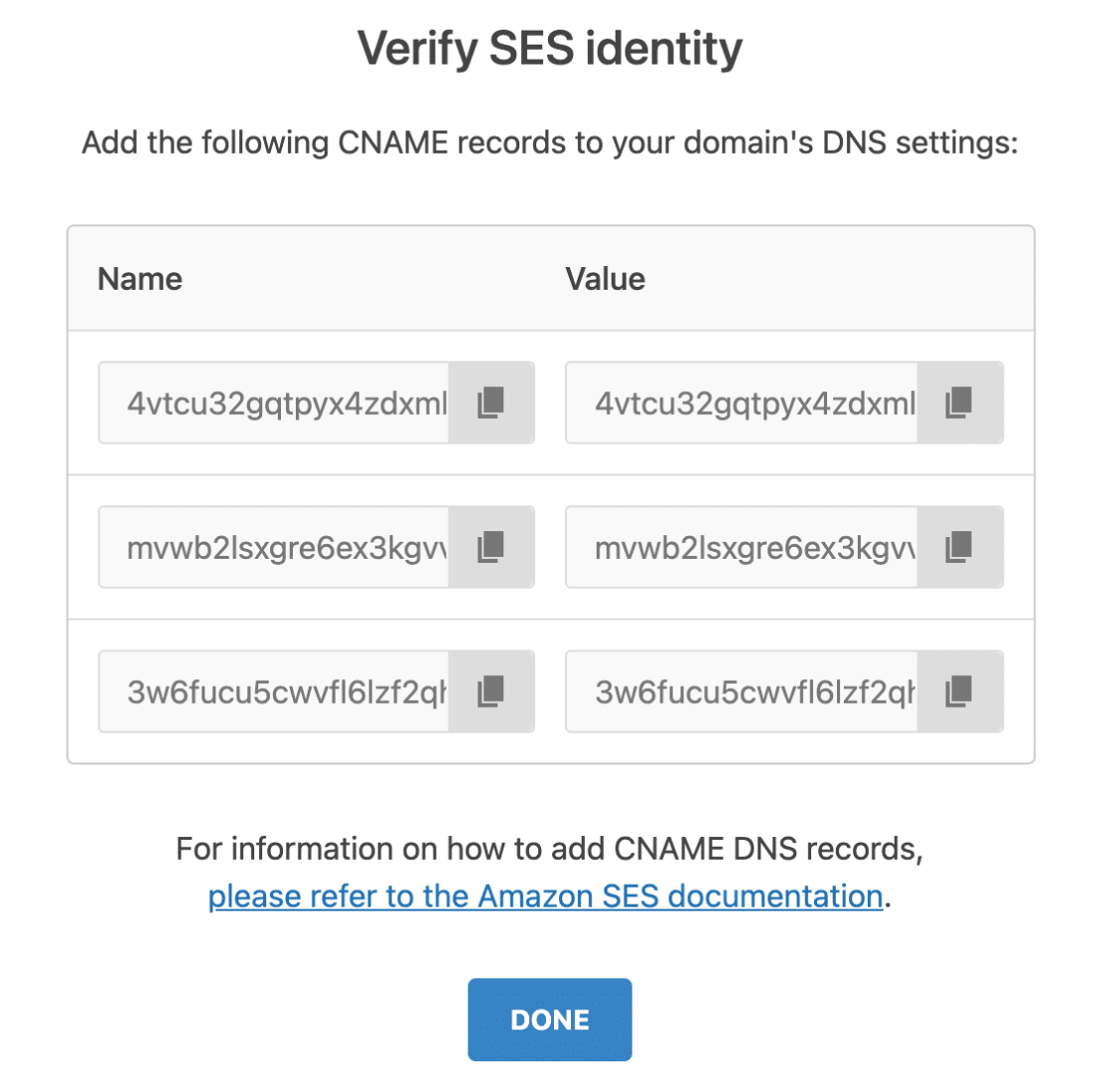Copy the 4vtcu32gqtpyx4zdxml Value record
This screenshot has width=1108, height=1092.
pyautogui.click(x=960, y=403)
